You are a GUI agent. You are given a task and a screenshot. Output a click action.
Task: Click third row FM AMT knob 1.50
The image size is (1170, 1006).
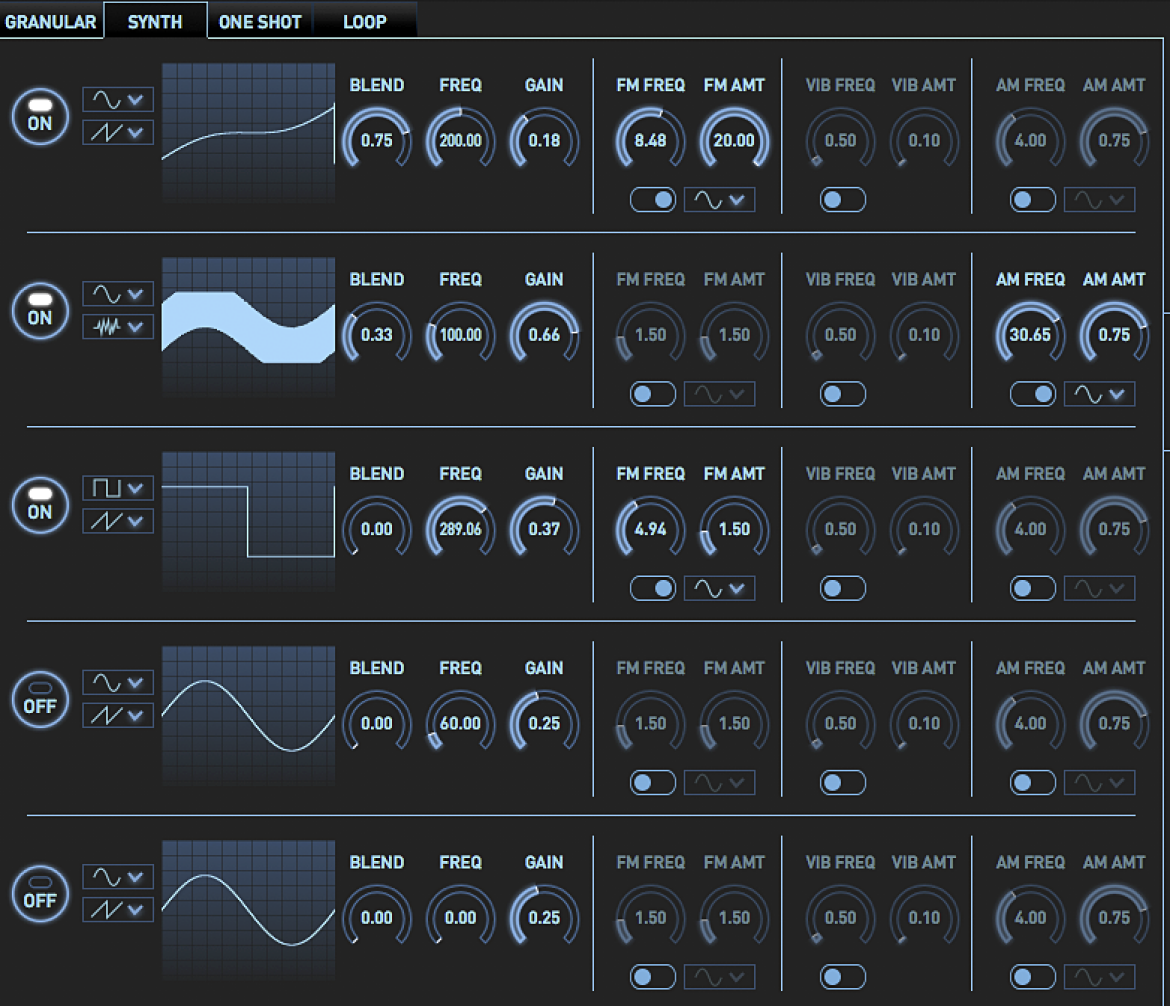(x=734, y=528)
